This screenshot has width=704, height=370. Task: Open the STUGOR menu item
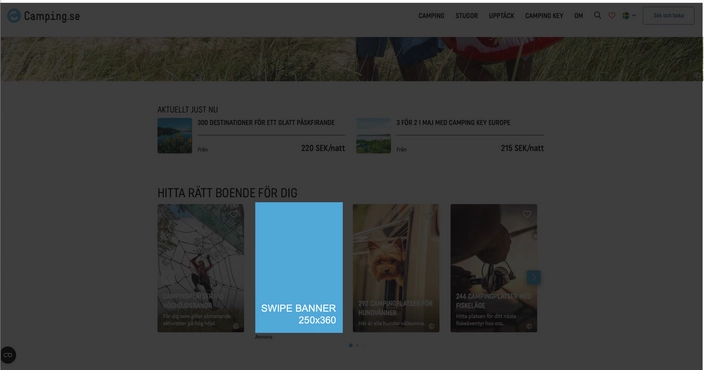coord(466,16)
